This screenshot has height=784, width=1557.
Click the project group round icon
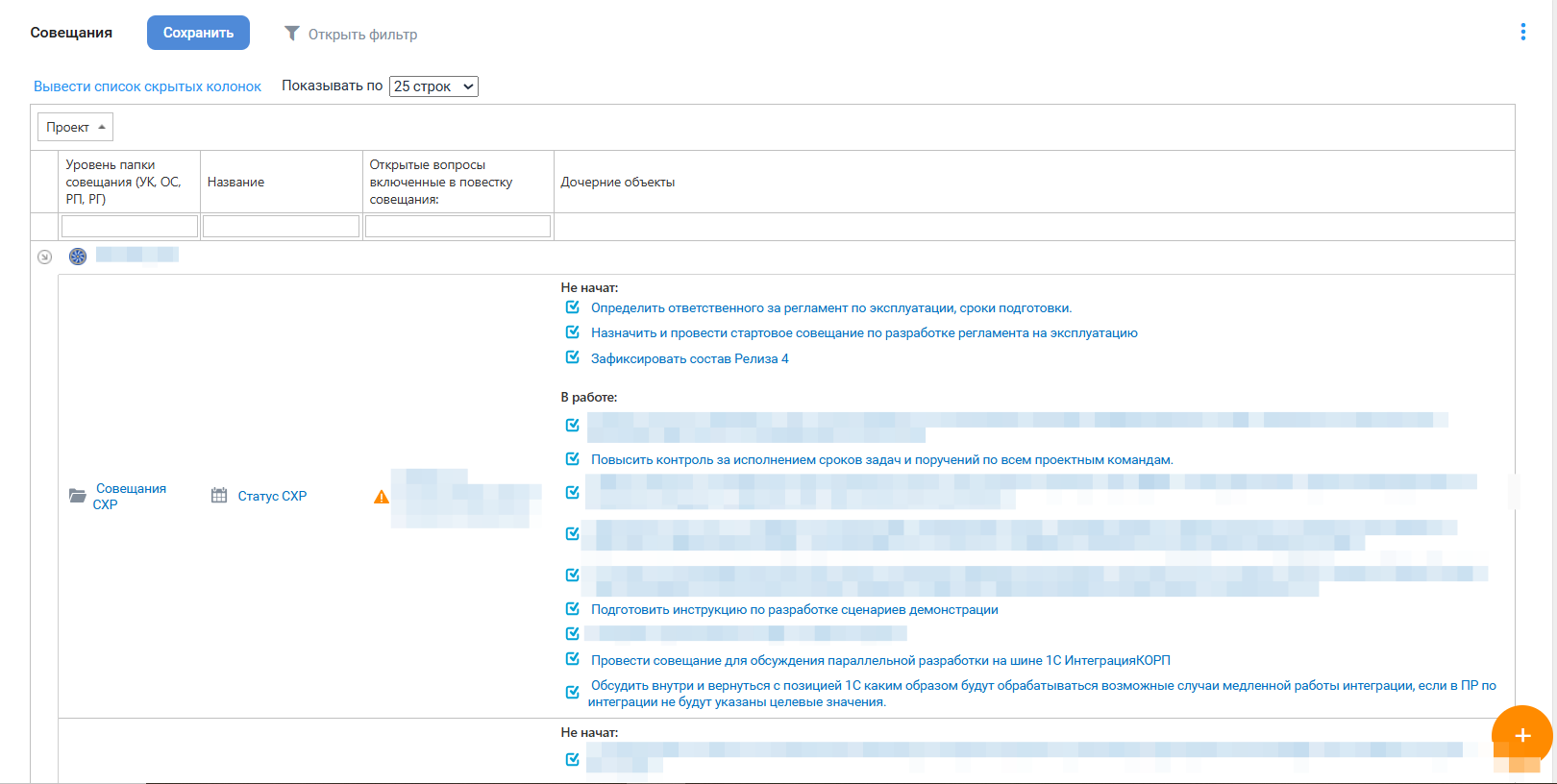(x=78, y=257)
